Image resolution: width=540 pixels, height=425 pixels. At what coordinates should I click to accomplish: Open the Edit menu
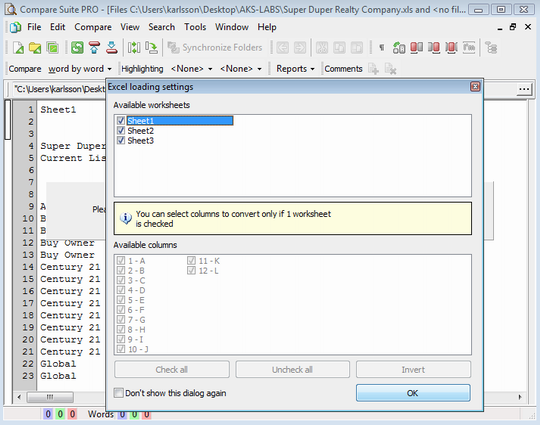tap(57, 27)
